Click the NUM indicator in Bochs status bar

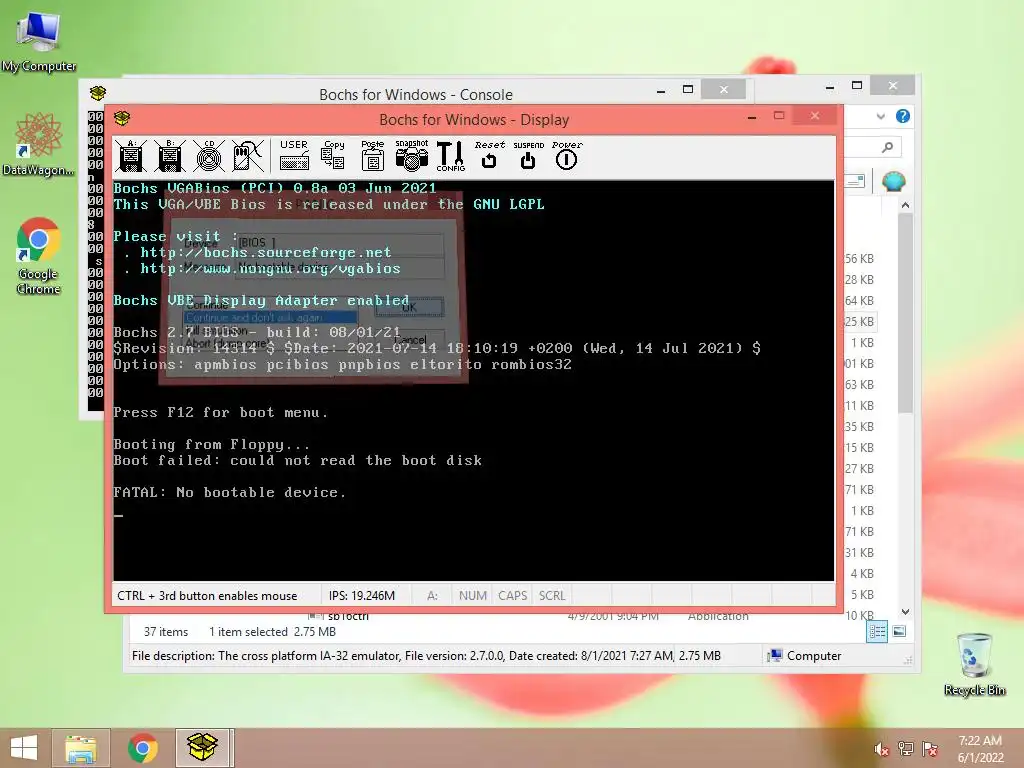pyautogui.click(x=473, y=596)
